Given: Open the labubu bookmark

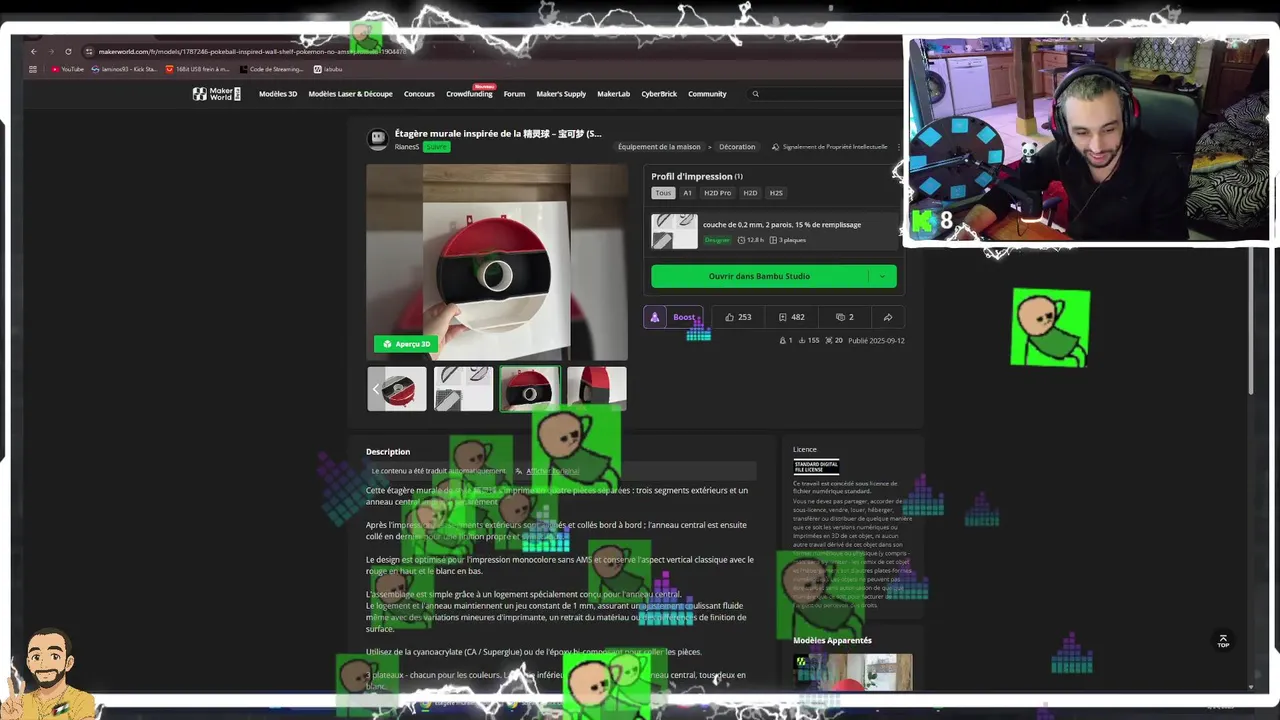Looking at the screenshot, I should [x=328, y=69].
